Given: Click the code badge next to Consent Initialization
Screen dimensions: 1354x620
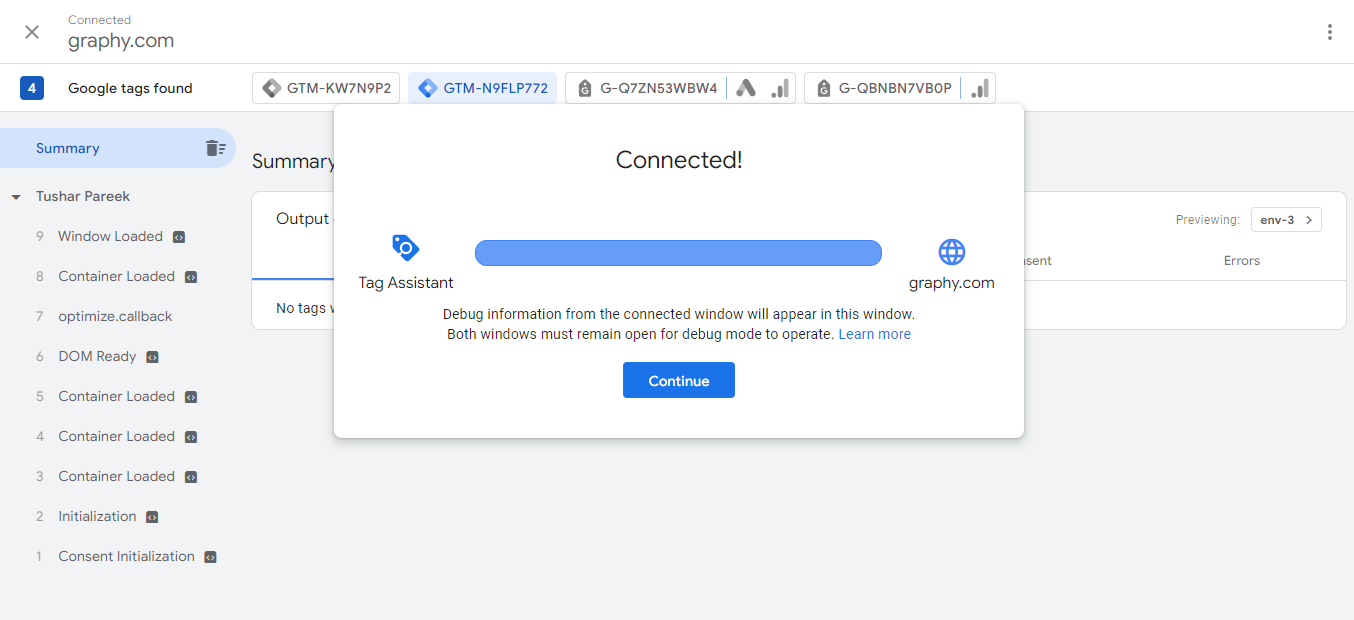Looking at the screenshot, I should coord(210,557).
